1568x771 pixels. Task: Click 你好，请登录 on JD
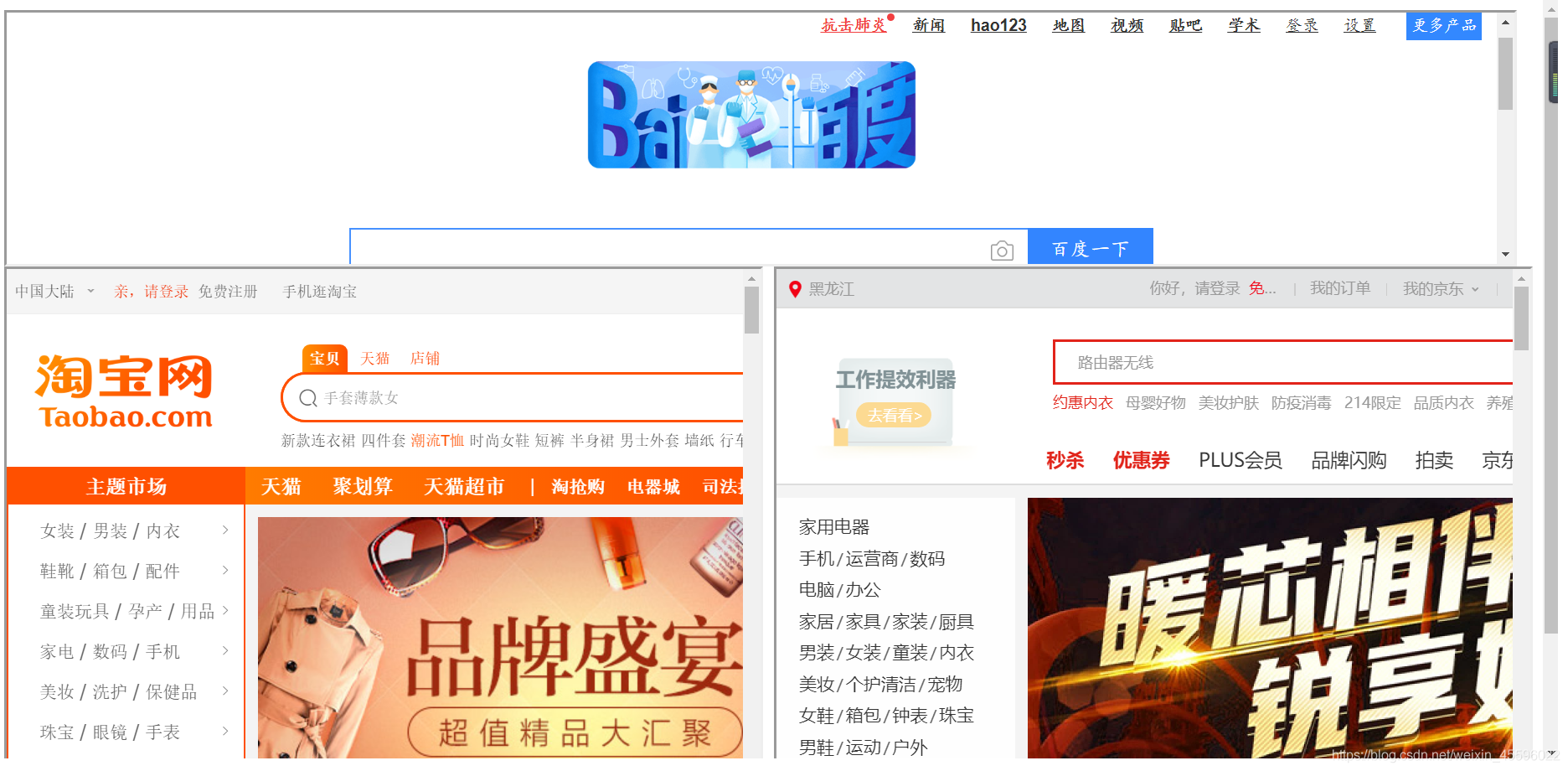[x=1194, y=288]
